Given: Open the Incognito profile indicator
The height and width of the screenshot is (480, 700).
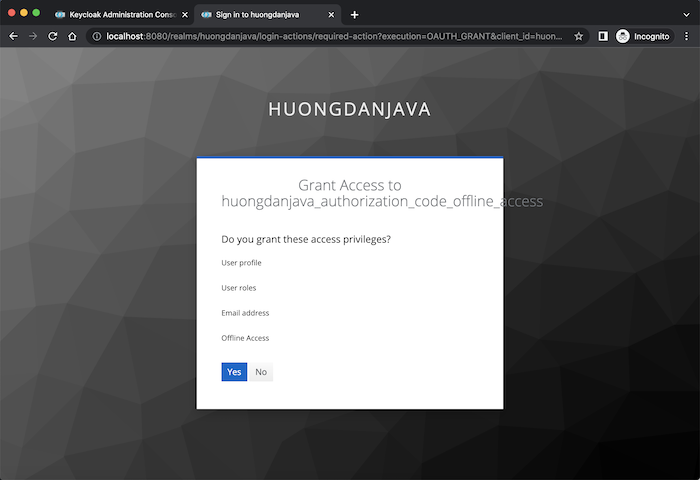Looking at the screenshot, I should tap(643, 36).
